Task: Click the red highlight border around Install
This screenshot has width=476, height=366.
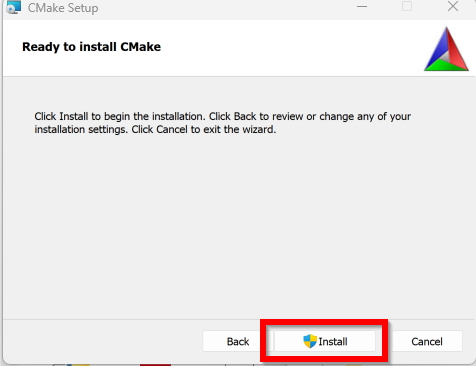Action: (324, 322)
